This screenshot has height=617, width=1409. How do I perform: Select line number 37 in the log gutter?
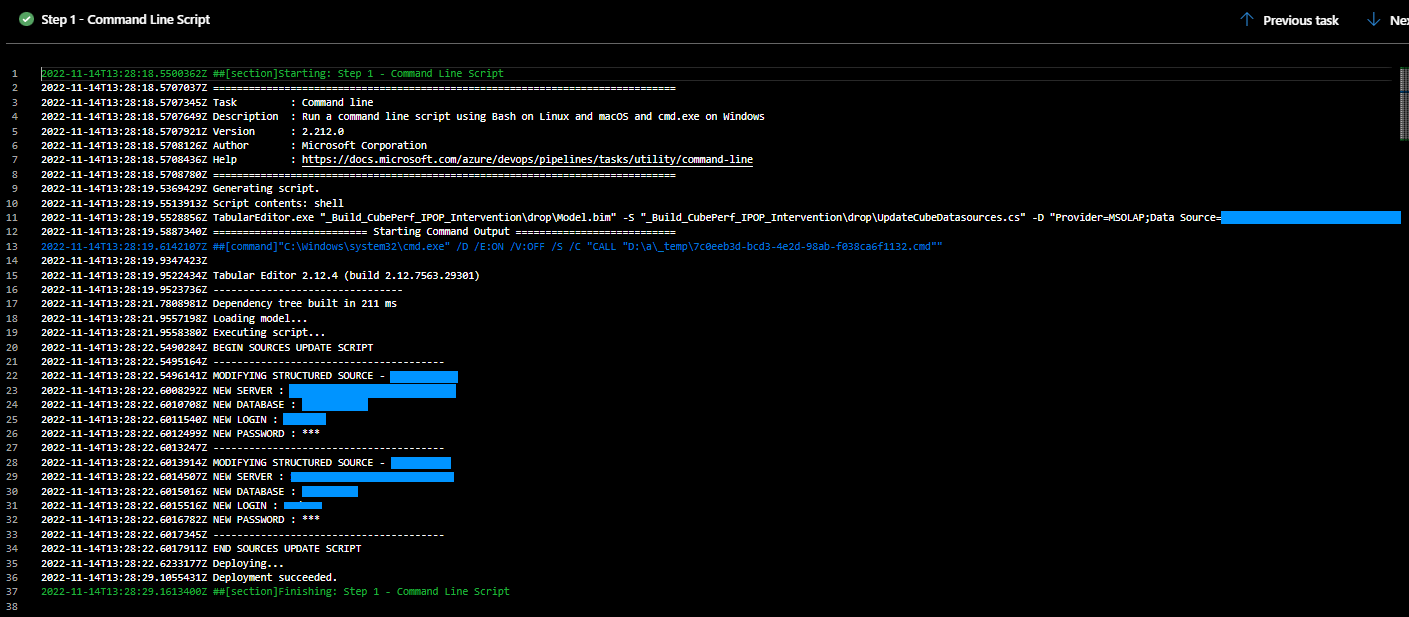[14, 591]
